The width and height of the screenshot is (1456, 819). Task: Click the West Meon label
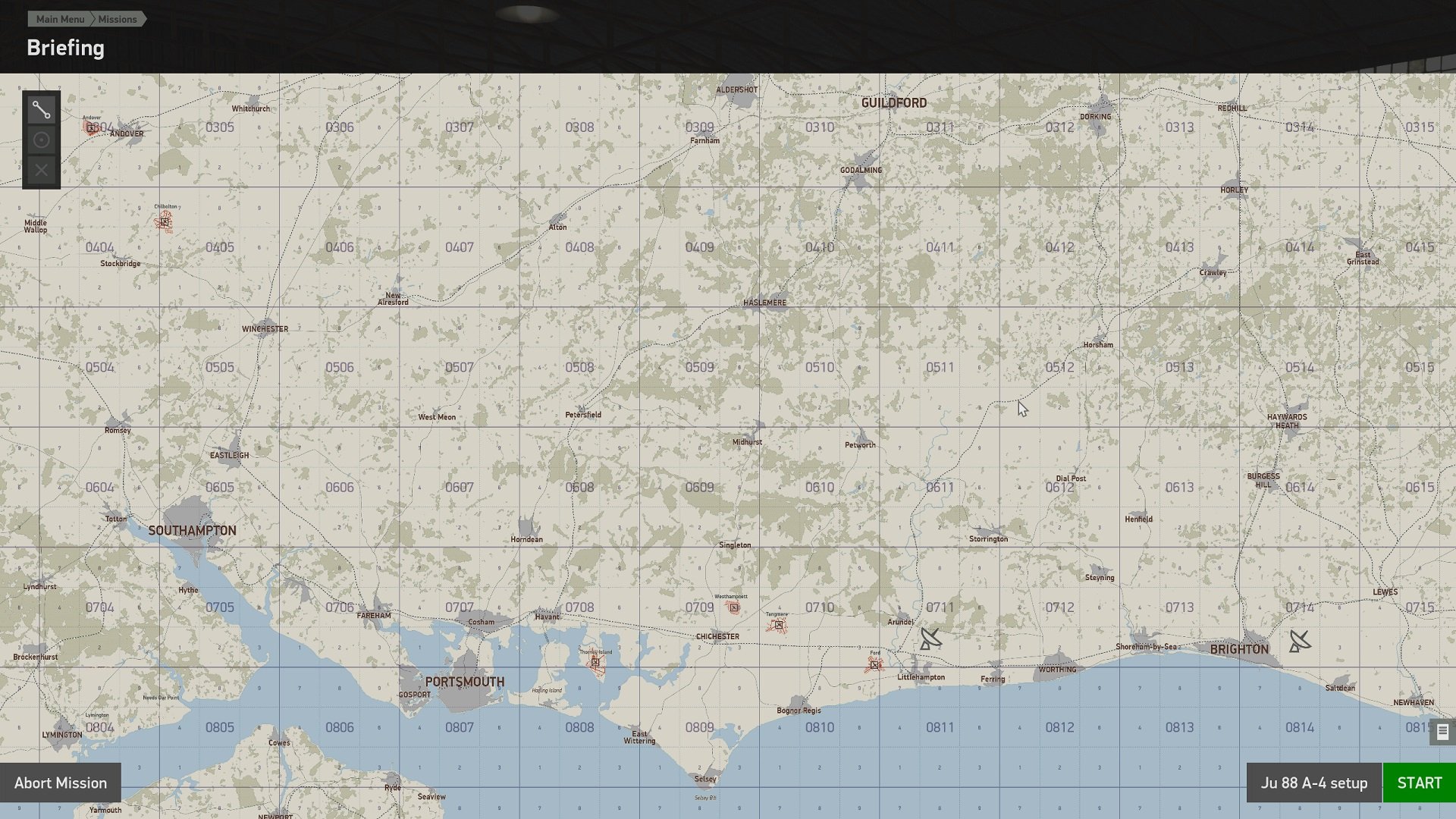coord(437,417)
